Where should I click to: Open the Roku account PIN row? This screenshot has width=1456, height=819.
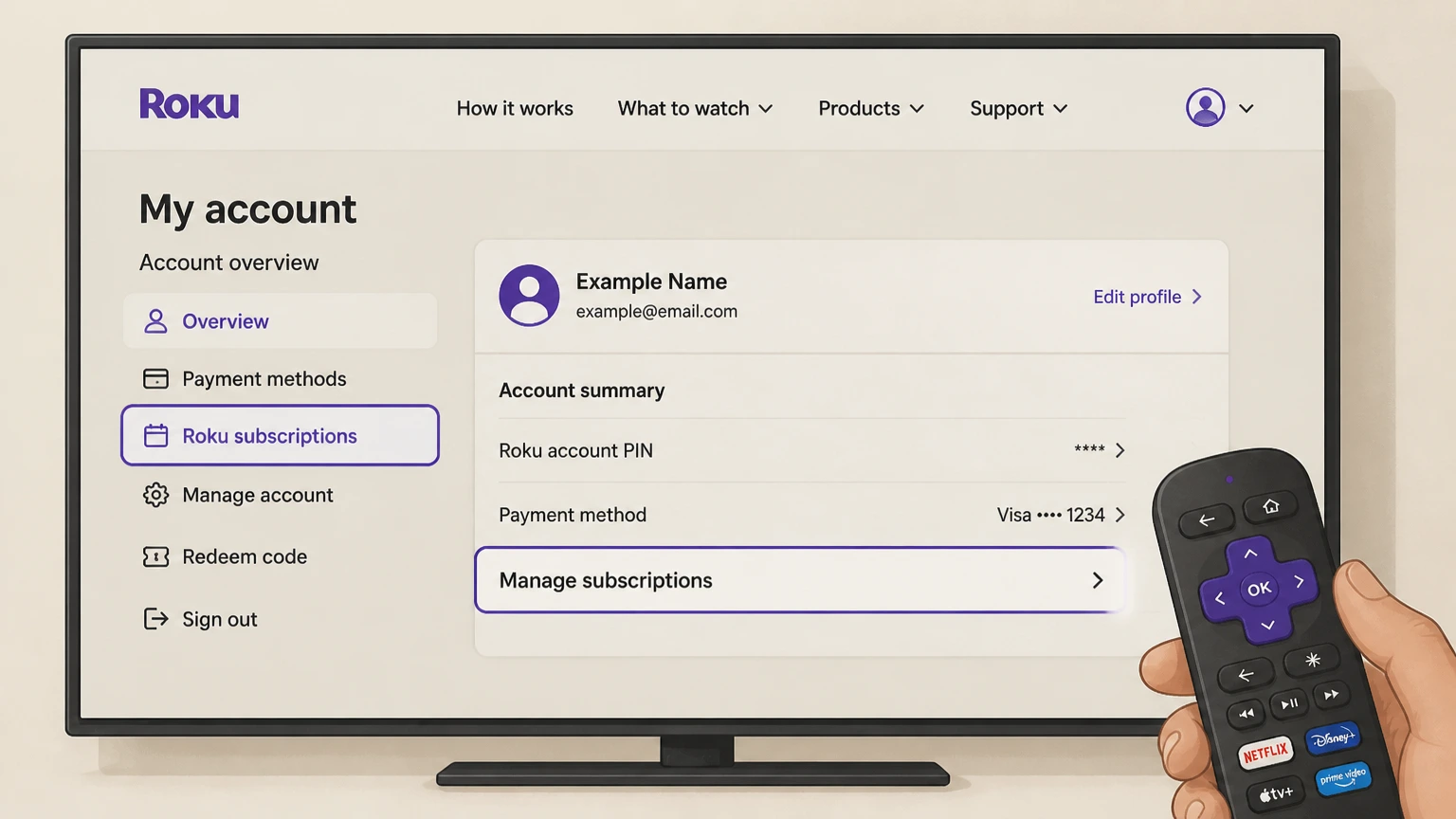[812, 450]
